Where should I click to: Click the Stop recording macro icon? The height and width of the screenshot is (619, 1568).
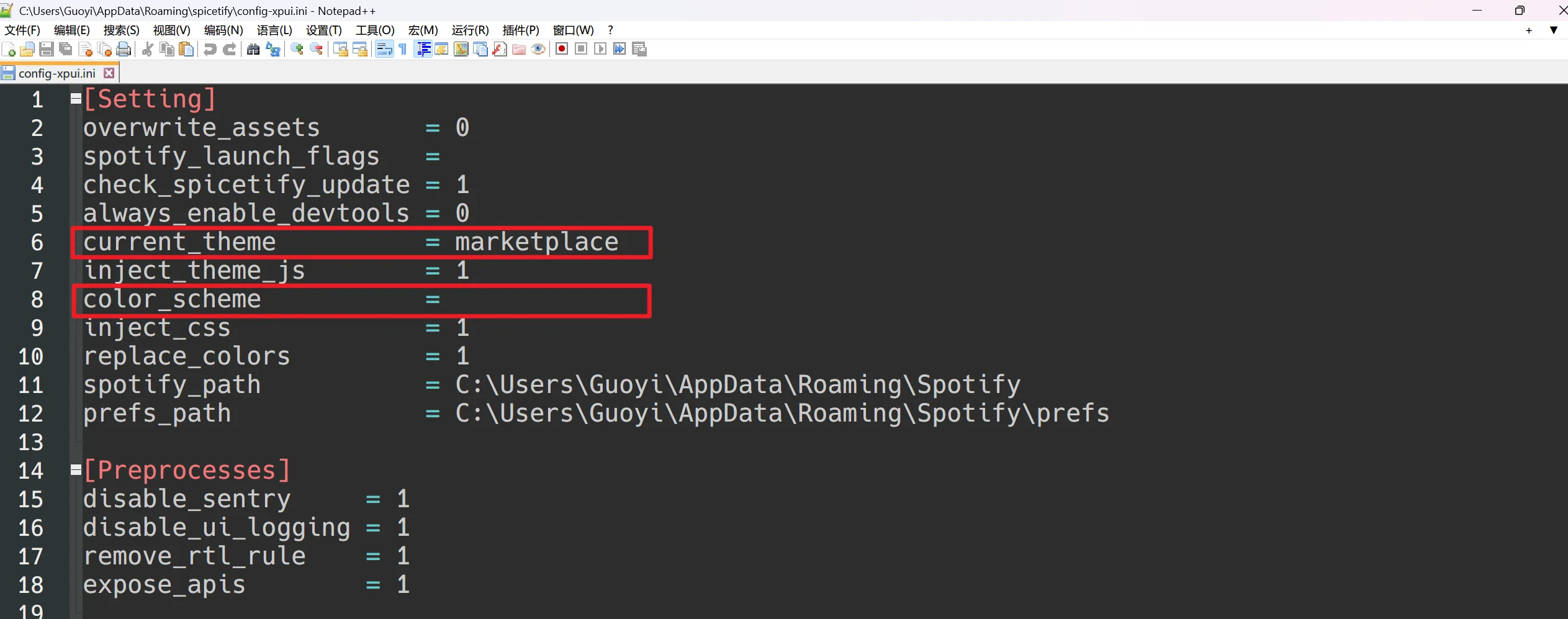(581, 49)
